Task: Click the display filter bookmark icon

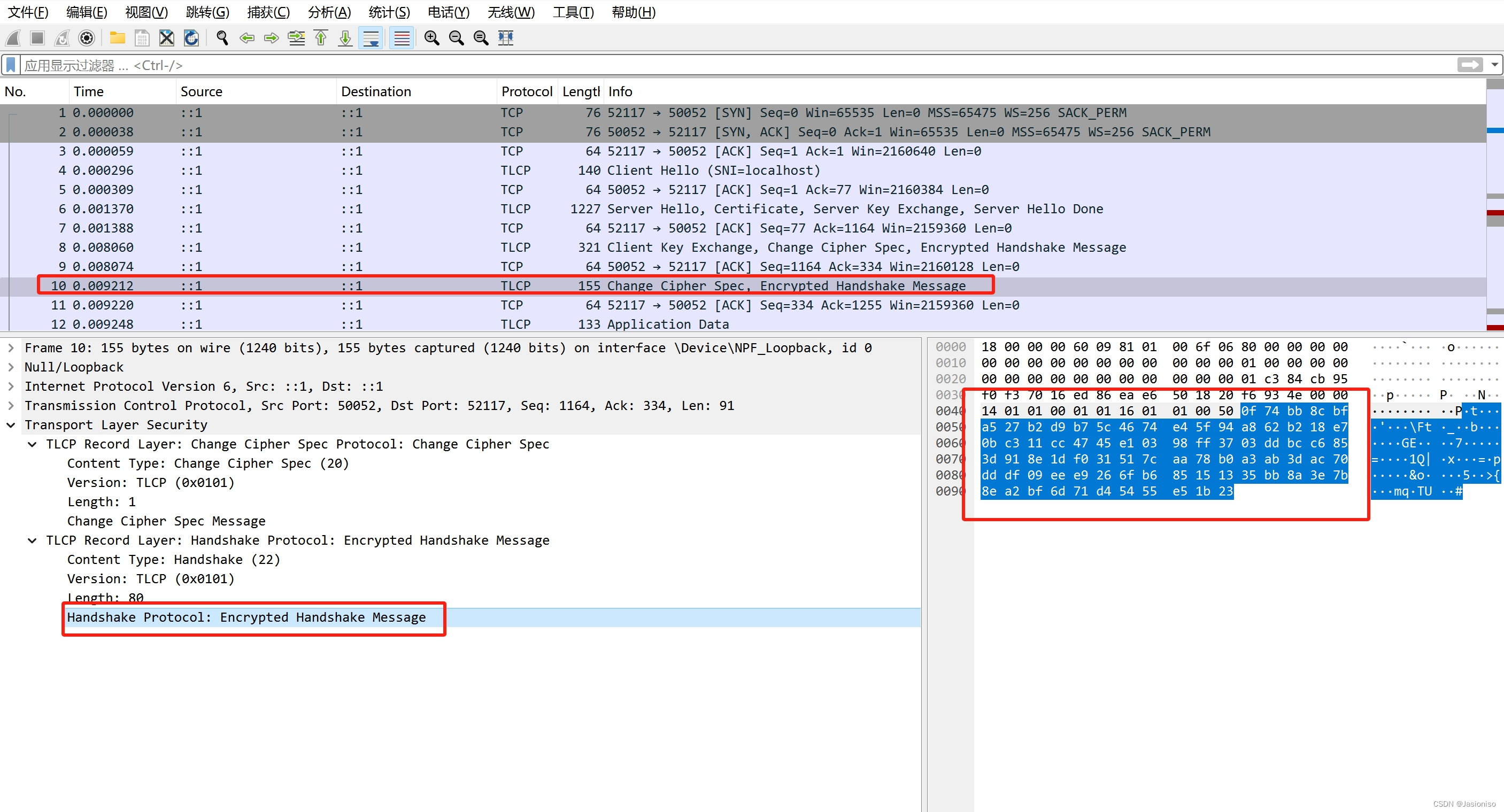Action: pyautogui.click(x=11, y=65)
